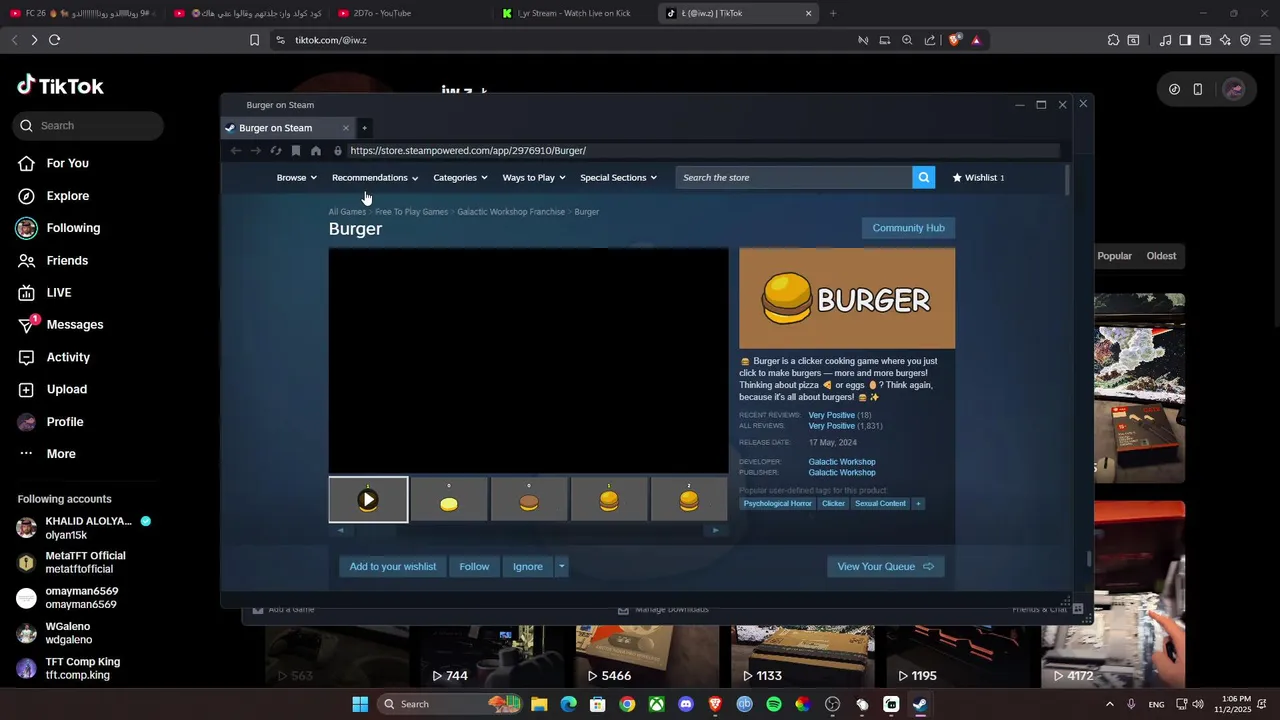Screen dimensions: 1280x720
Task: Open Brave wallet icon
Action: (1205, 40)
